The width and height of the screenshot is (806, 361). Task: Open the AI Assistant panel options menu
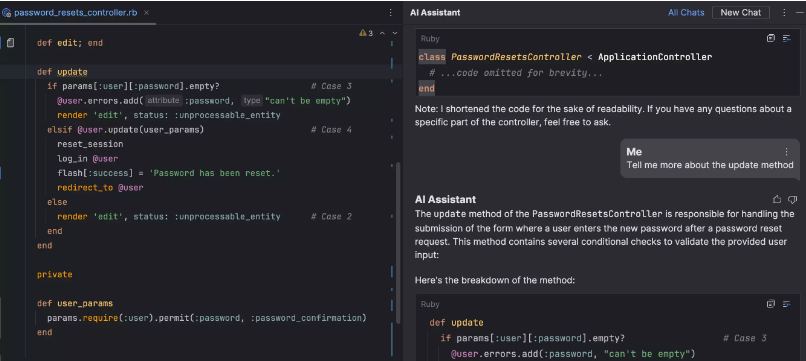click(784, 13)
